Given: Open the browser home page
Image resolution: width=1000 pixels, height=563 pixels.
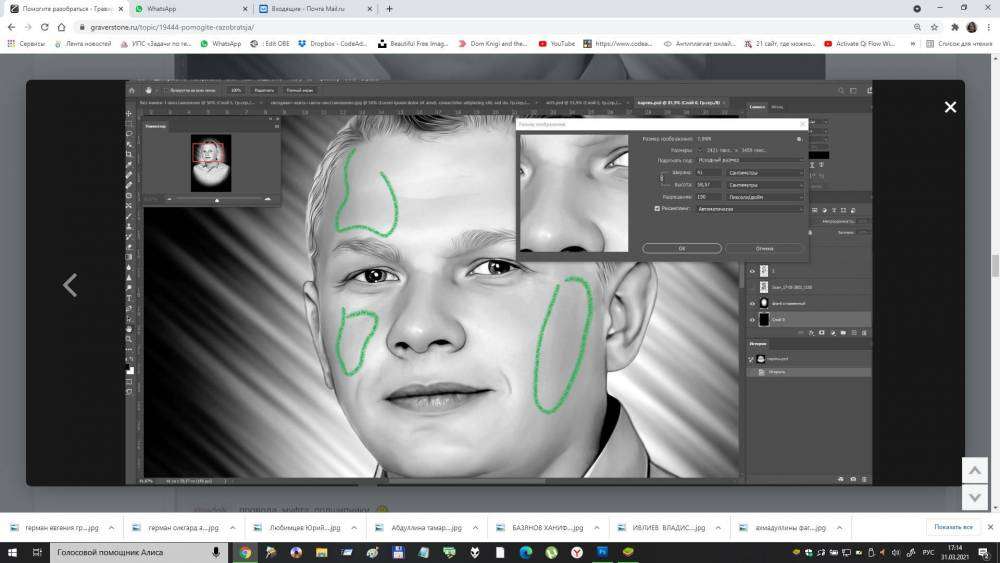Looking at the screenshot, I should (x=61, y=27).
